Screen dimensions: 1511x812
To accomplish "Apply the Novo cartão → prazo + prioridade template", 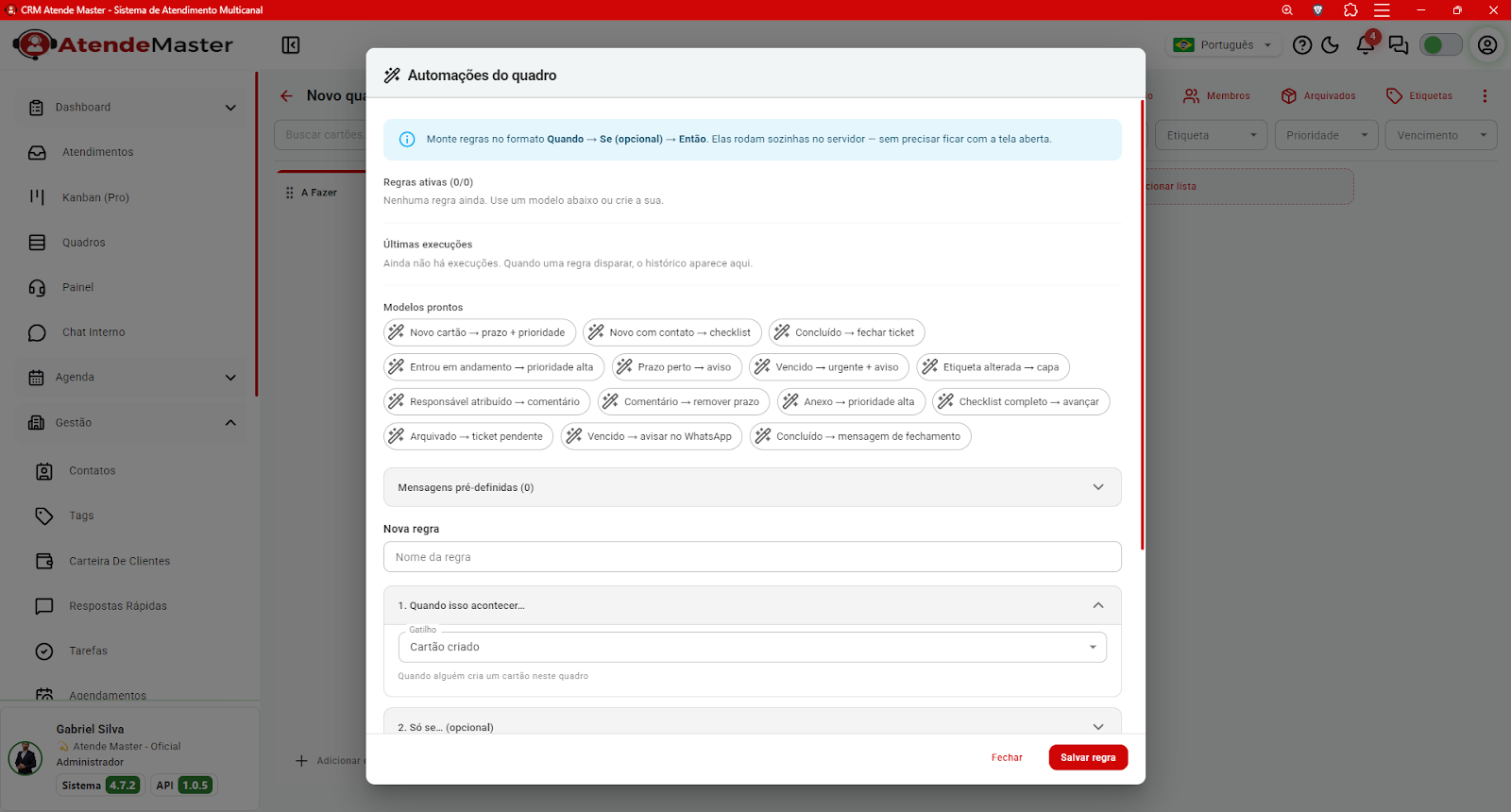I will coord(480,332).
